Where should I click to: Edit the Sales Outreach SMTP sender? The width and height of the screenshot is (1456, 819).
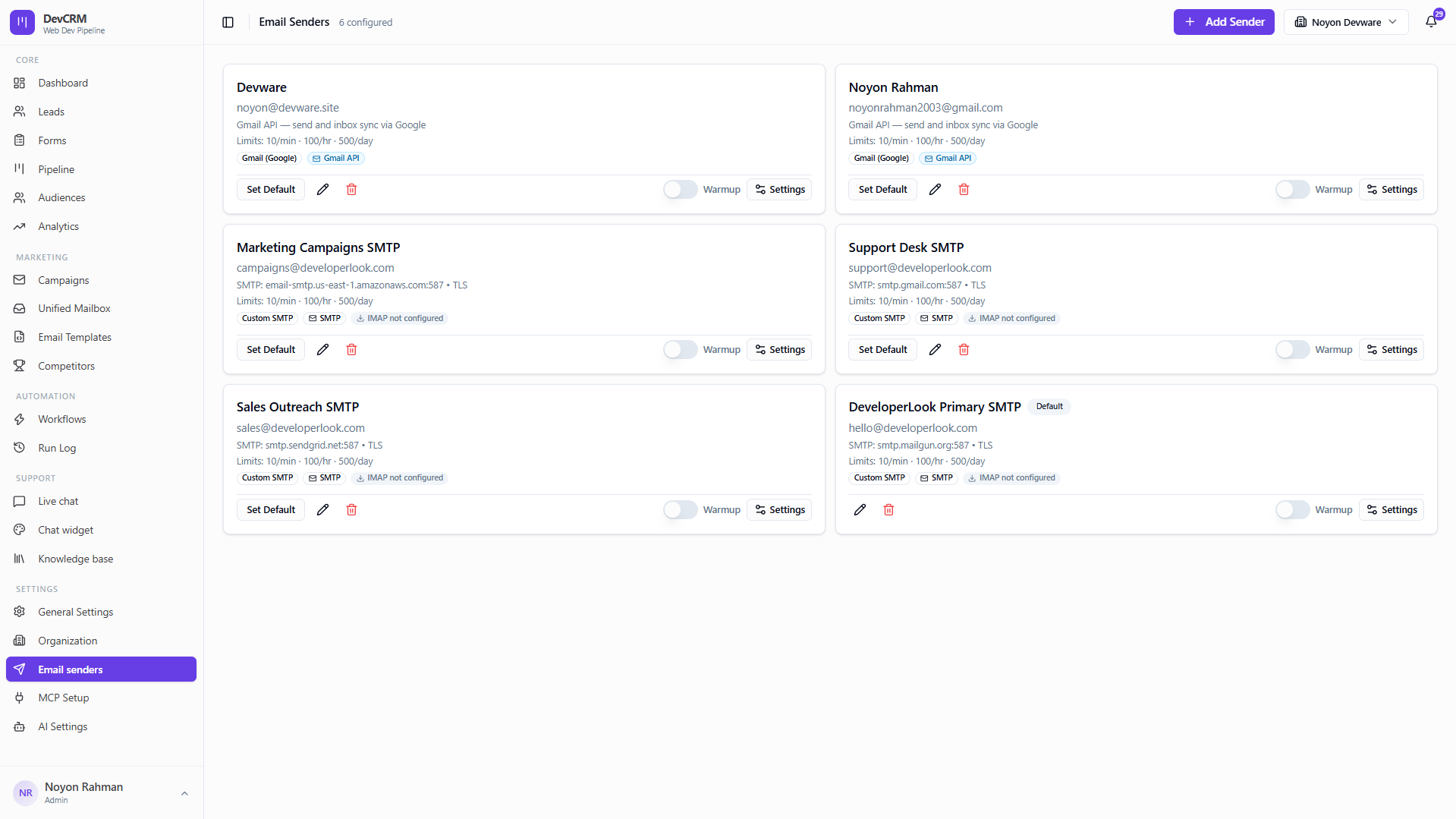(322, 510)
